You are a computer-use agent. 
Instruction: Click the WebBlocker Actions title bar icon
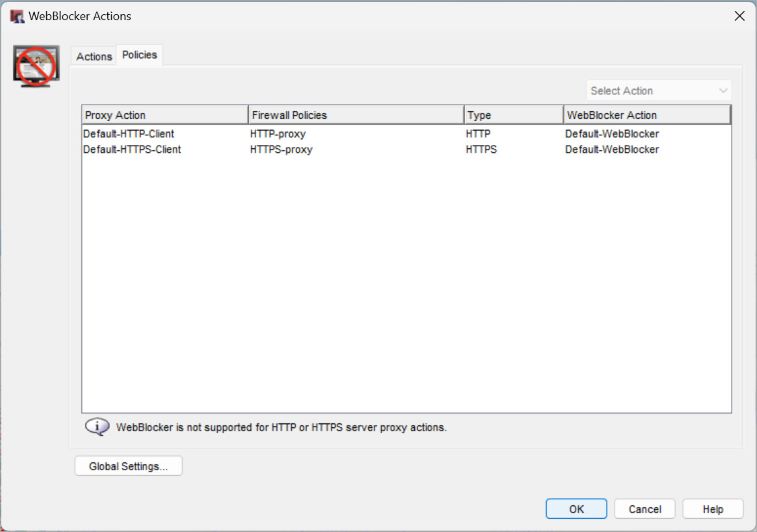point(17,16)
